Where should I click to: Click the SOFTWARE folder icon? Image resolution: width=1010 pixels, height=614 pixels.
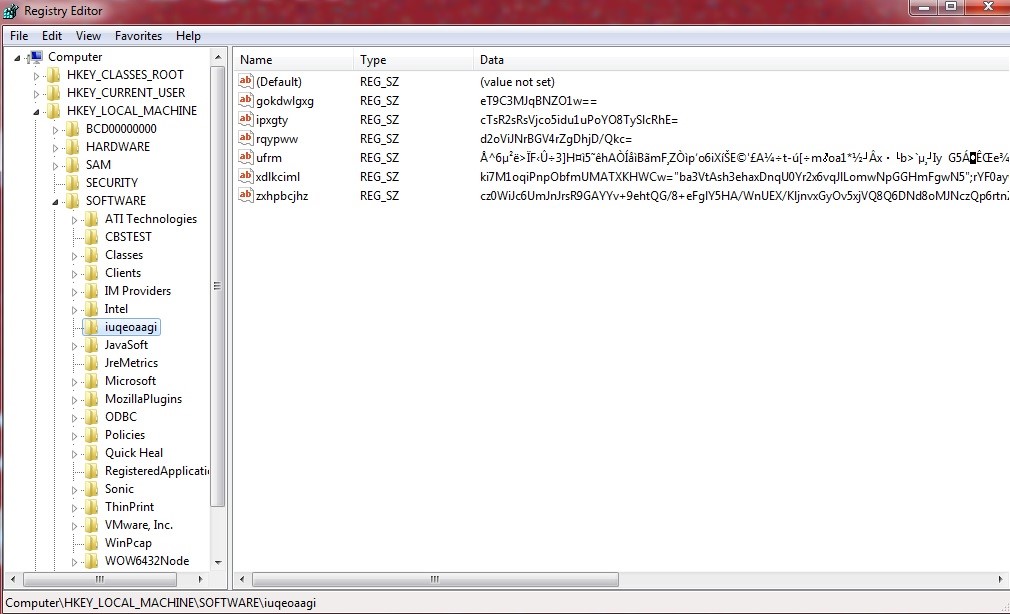point(73,201)
